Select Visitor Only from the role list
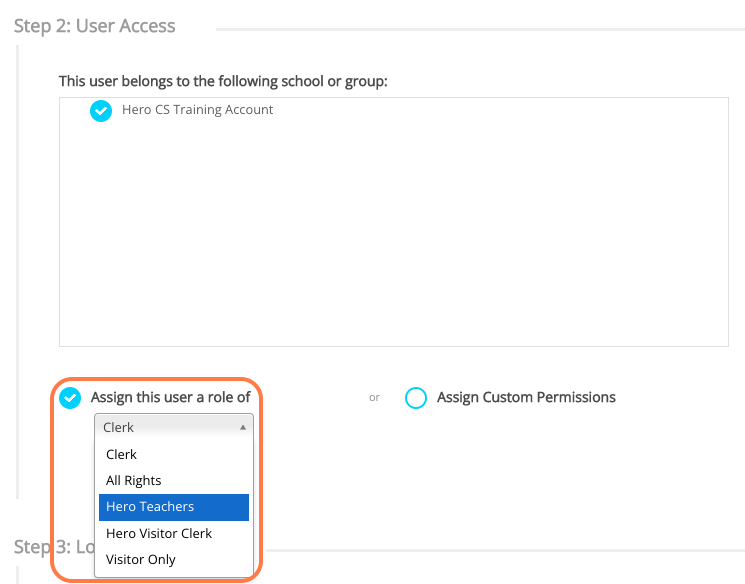This screenshot has width=745, height=584. point(141,560)
